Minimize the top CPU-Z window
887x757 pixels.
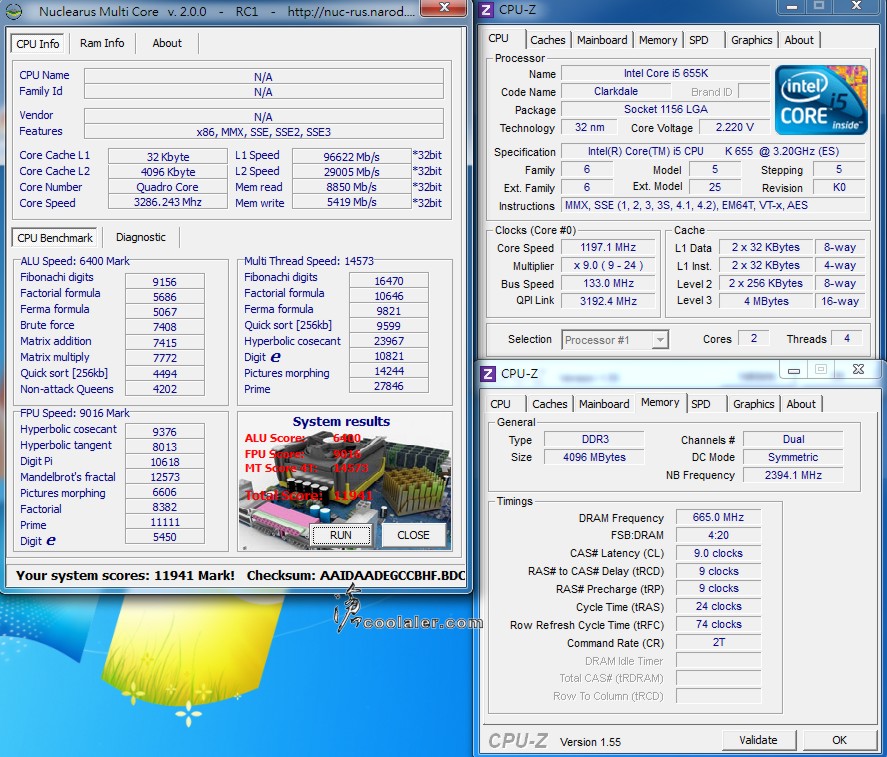point(792,7)
